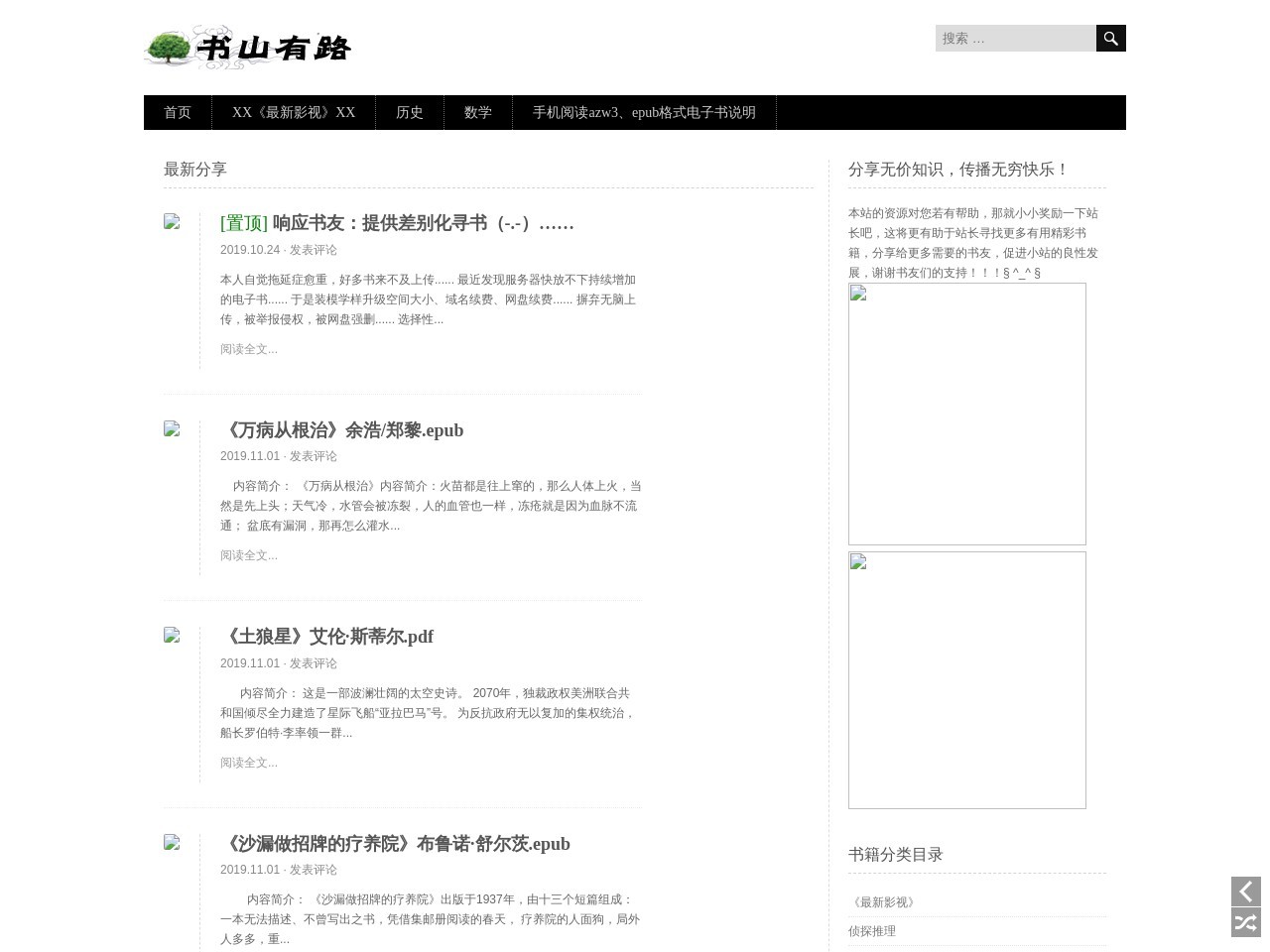
Task: Open 发表评论 link for the pinned post
Action: 313,250
